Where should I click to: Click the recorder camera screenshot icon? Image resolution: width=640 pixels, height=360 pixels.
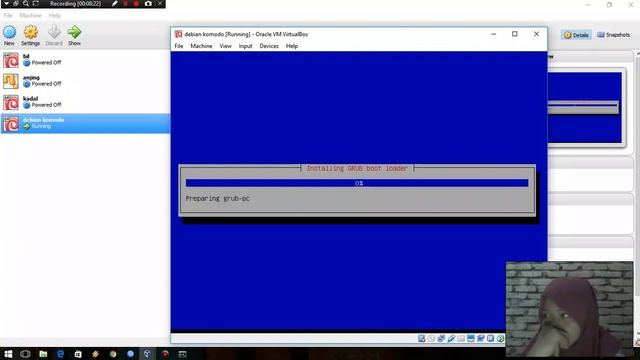(x=148, y=3)
